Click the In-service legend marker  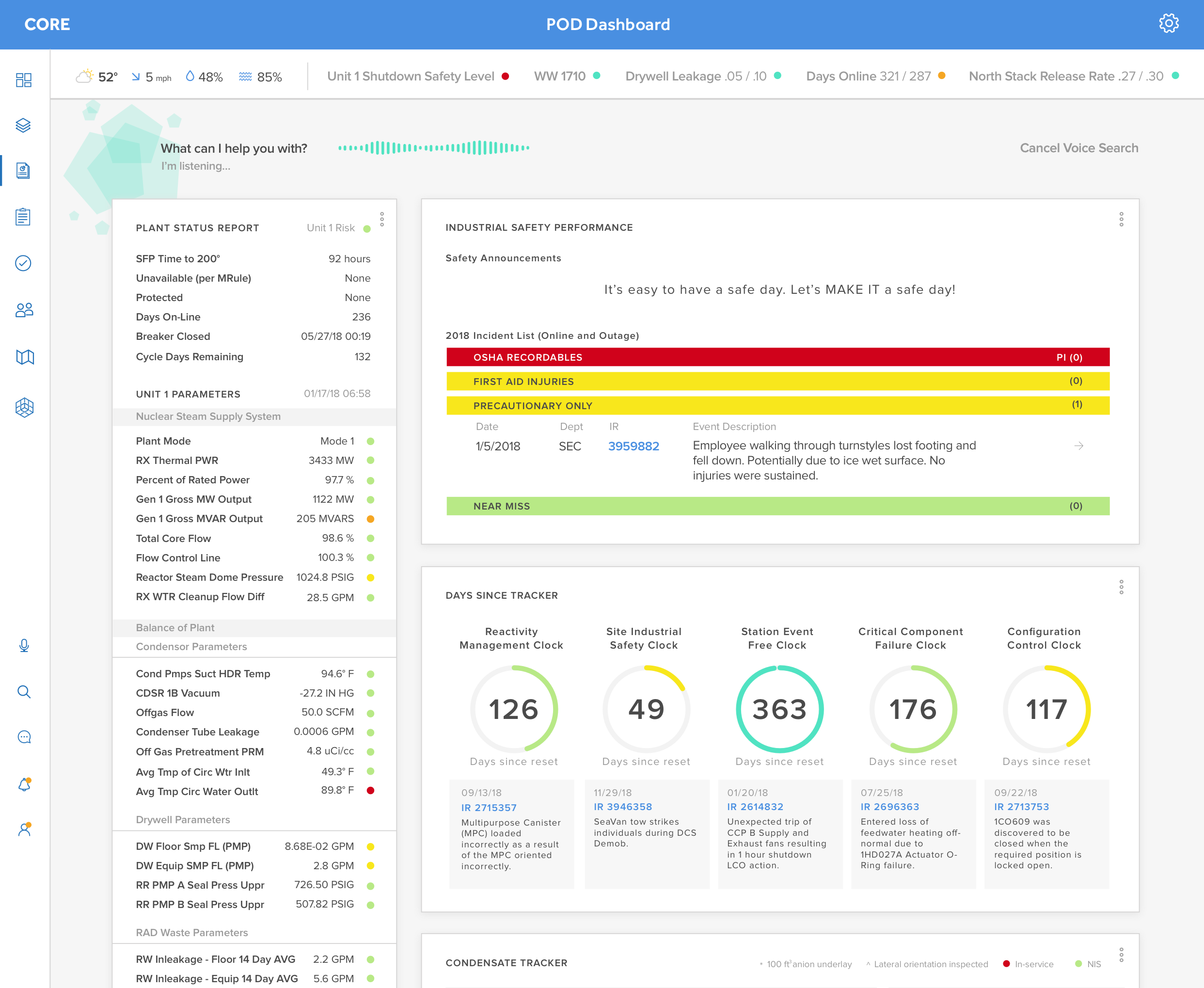(x=1006, y=964)
